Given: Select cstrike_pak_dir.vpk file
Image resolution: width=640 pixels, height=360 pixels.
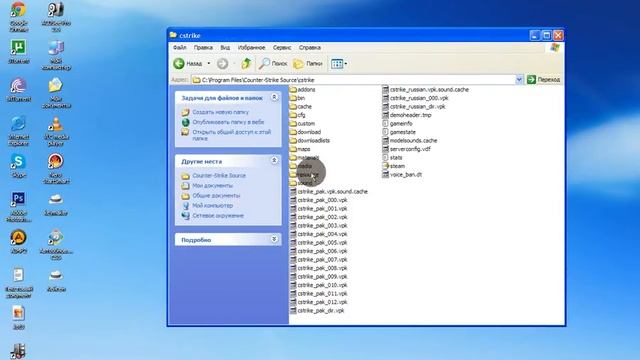Looking at the screenshot, I should (317, 311).
